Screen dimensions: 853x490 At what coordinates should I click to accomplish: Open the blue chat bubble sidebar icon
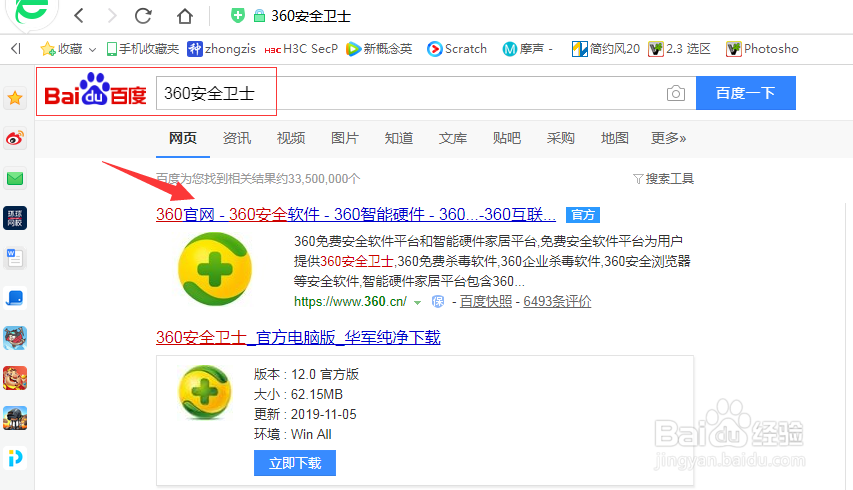[x=15, y=298]
